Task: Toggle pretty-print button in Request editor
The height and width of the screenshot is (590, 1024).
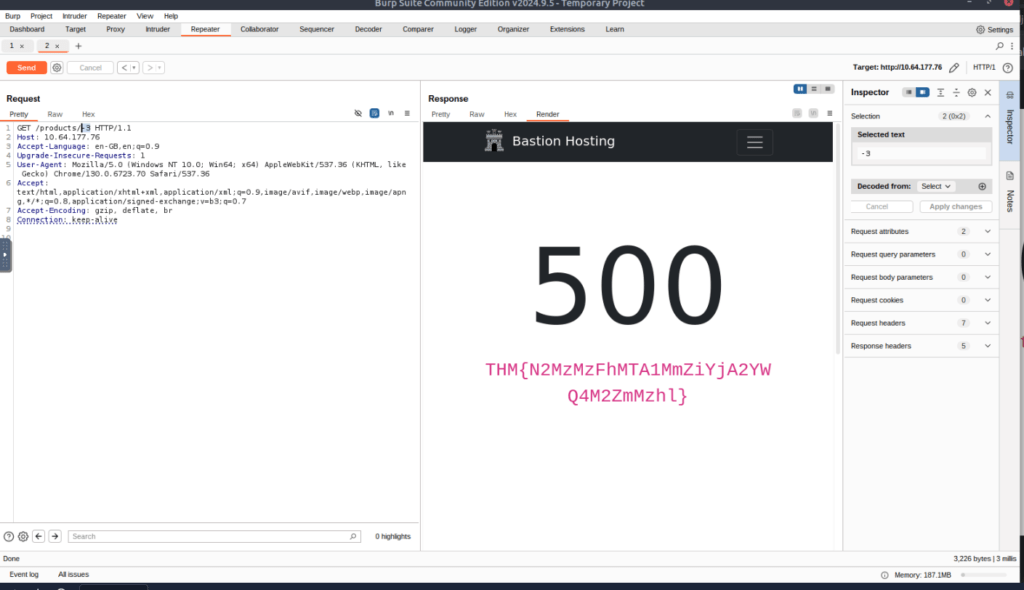Action: click(x=374, y=113)
